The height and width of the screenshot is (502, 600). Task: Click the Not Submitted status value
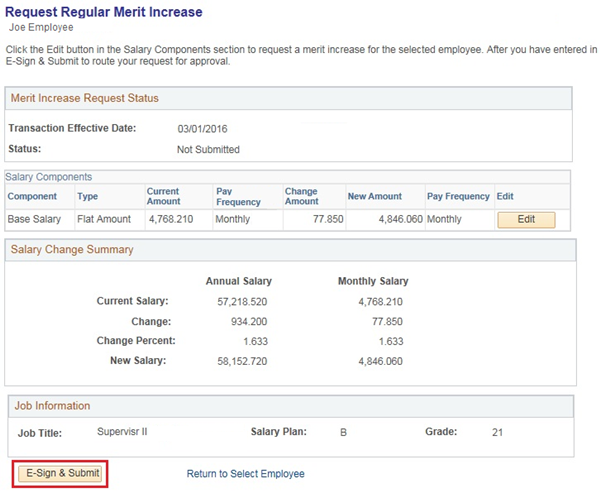point(208,150)
